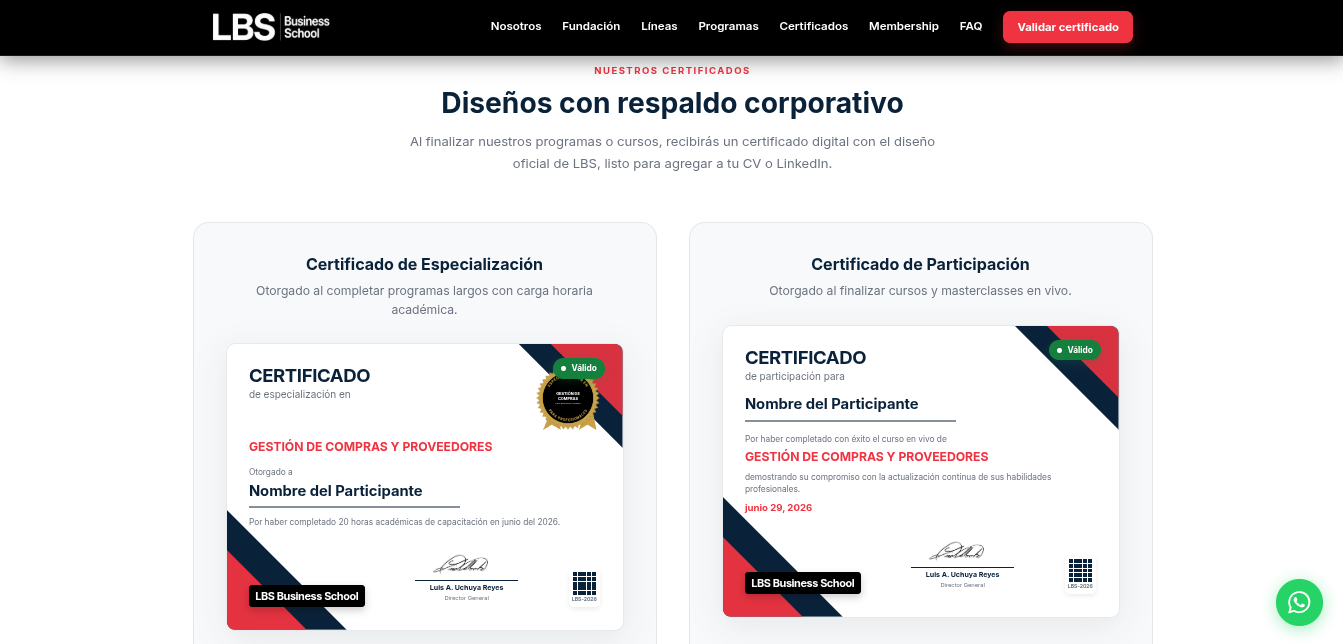This screenshot has width=1343, height=644.
Task: Go to Membership page
Action: (904, 27)
